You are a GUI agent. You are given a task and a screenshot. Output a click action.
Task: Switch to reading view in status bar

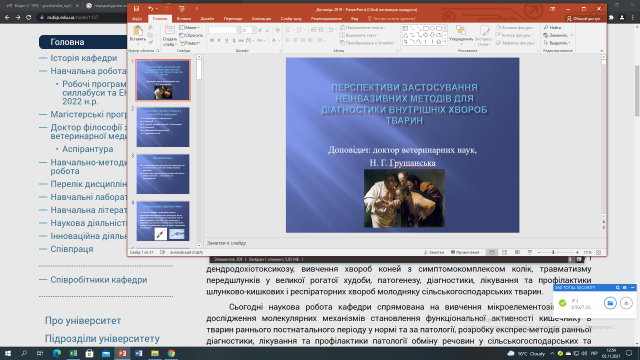point(517,253)
